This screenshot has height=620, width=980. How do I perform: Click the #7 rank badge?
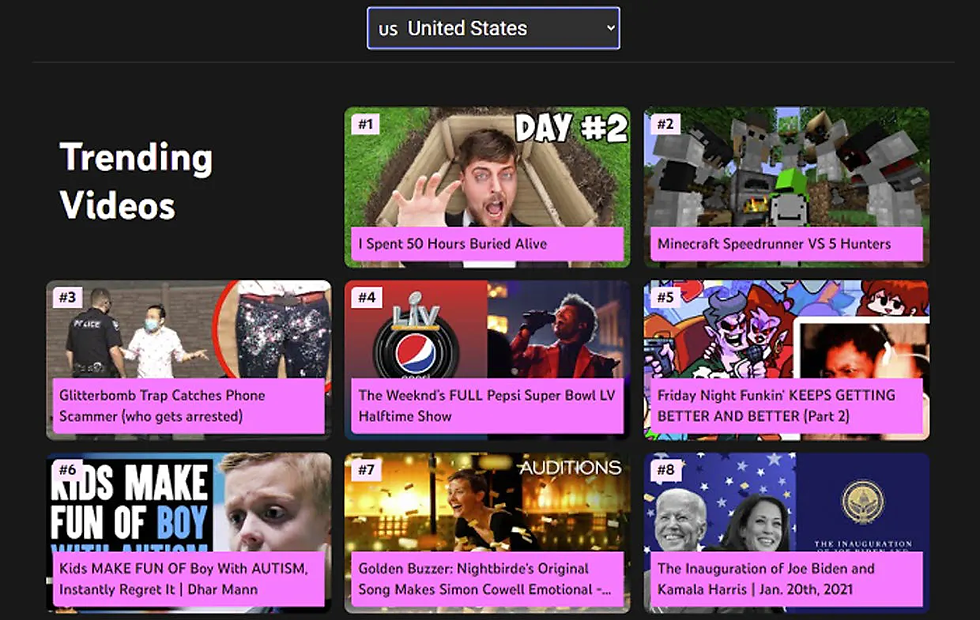pyautogui.click(x=366, y=469)
